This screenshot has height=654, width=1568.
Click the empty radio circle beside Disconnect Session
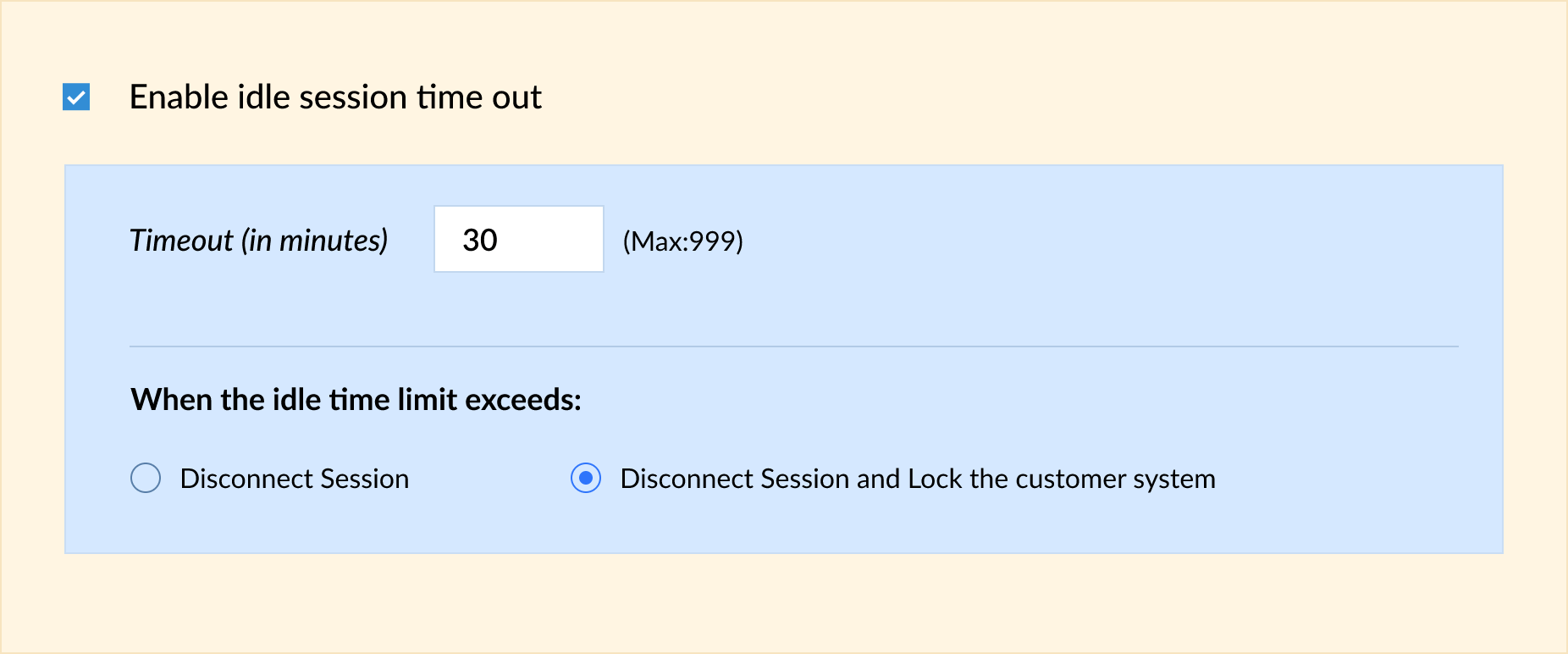pyautogui.click(x=146, y=478)
